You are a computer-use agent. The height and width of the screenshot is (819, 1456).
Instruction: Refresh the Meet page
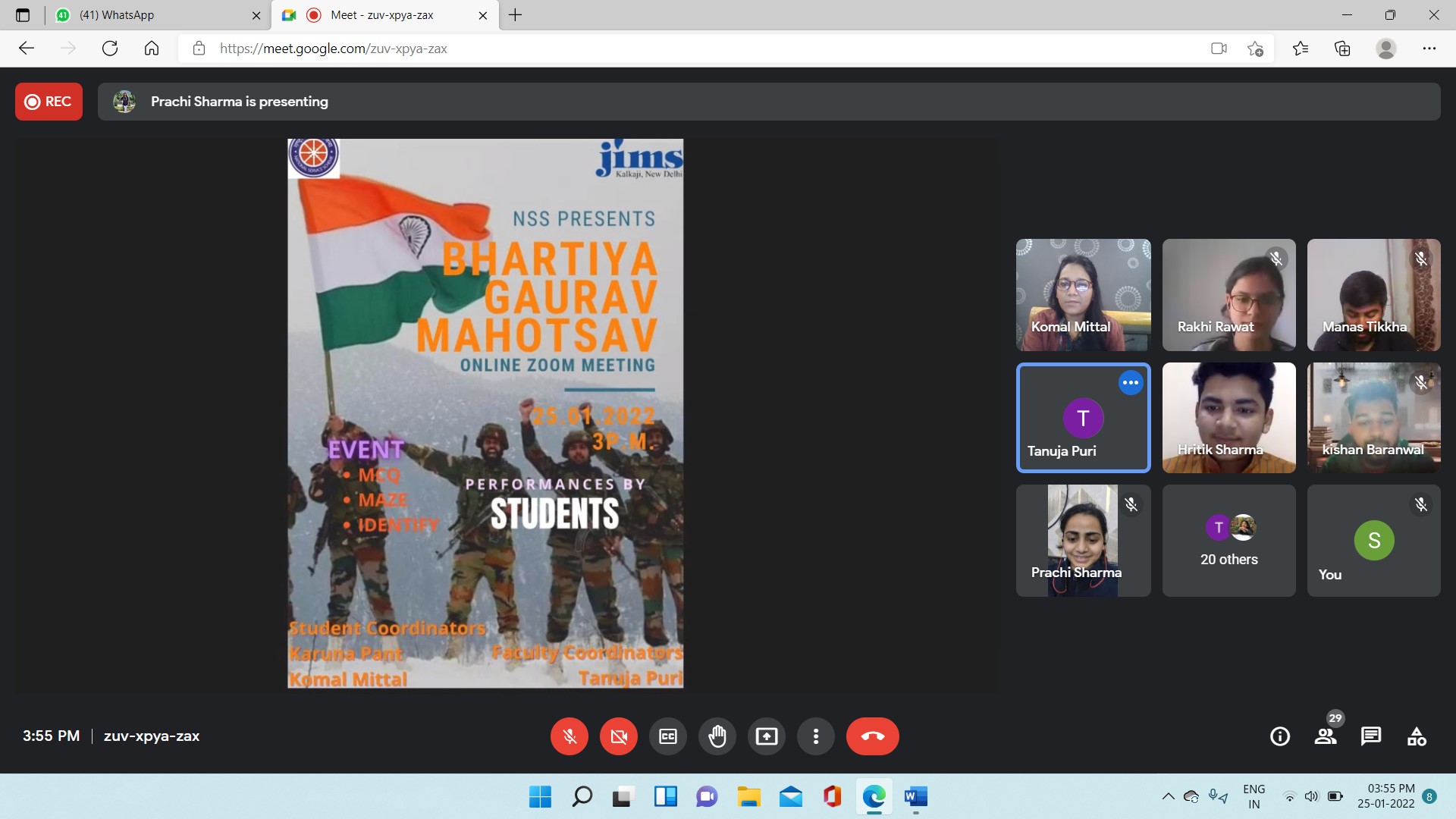tap(110, 49)
